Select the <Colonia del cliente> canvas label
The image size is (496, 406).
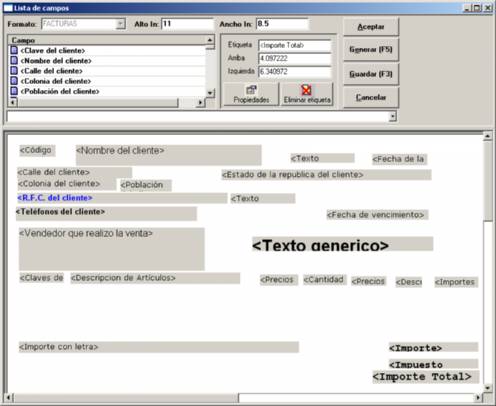(67, 184)
